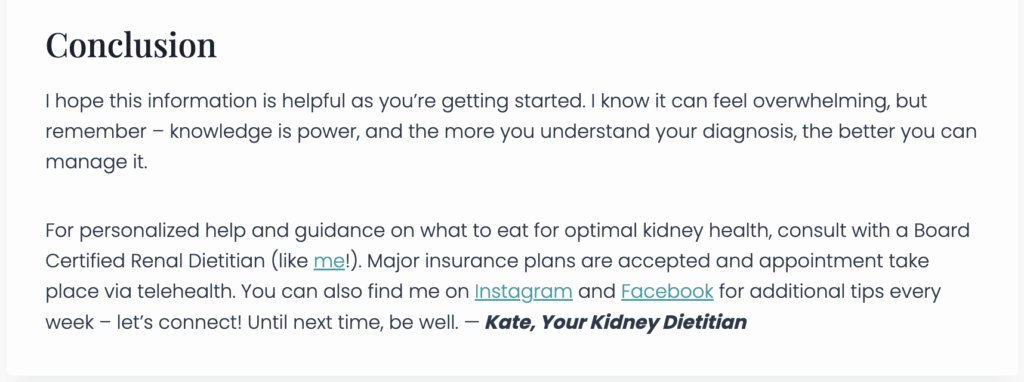Click the word "overwhelming" in first paragraph
The height and width of the screenshot is (382, 1024).
coord(801,102)
